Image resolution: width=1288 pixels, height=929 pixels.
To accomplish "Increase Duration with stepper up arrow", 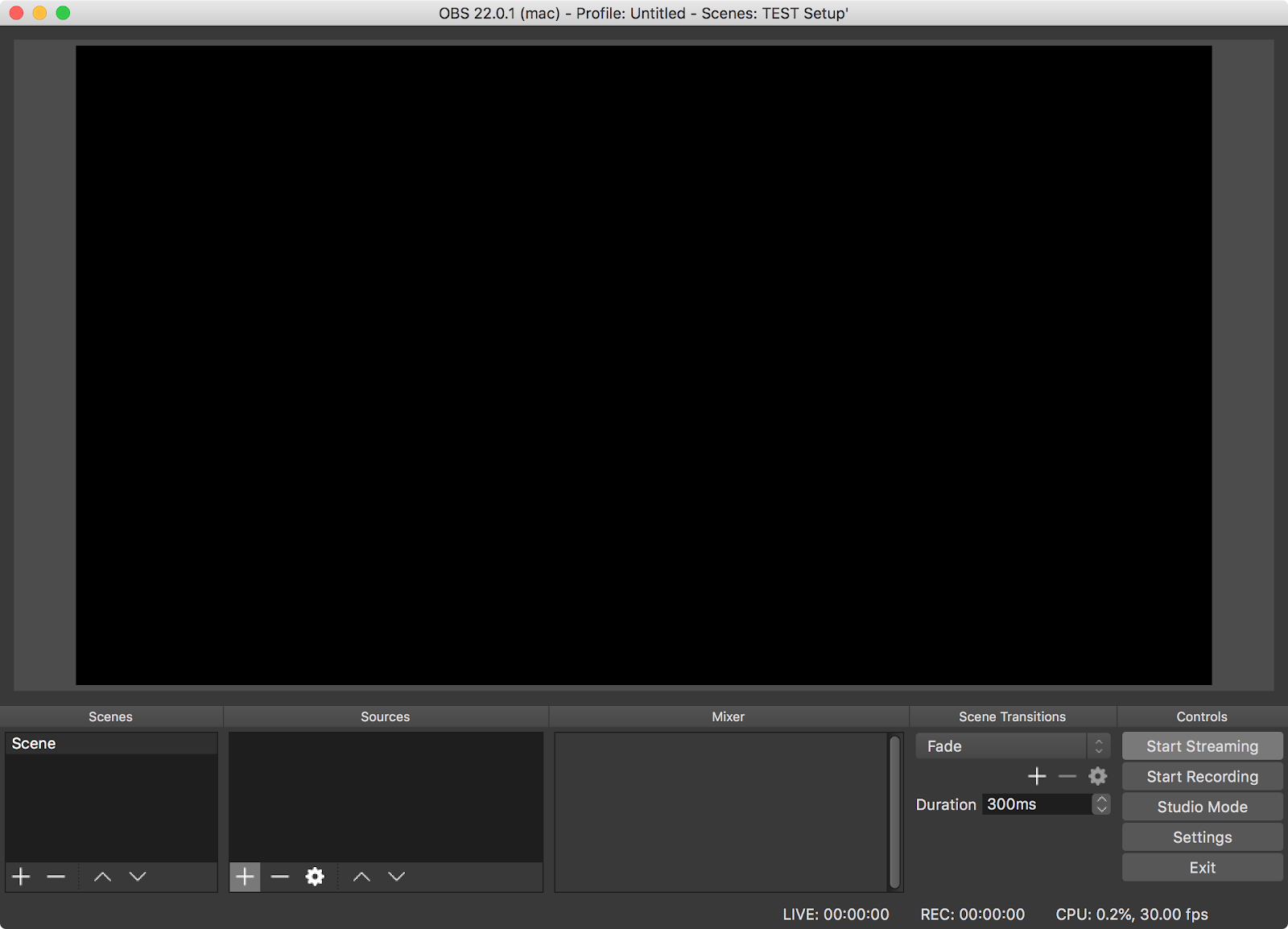I will tap(1101, 799).
